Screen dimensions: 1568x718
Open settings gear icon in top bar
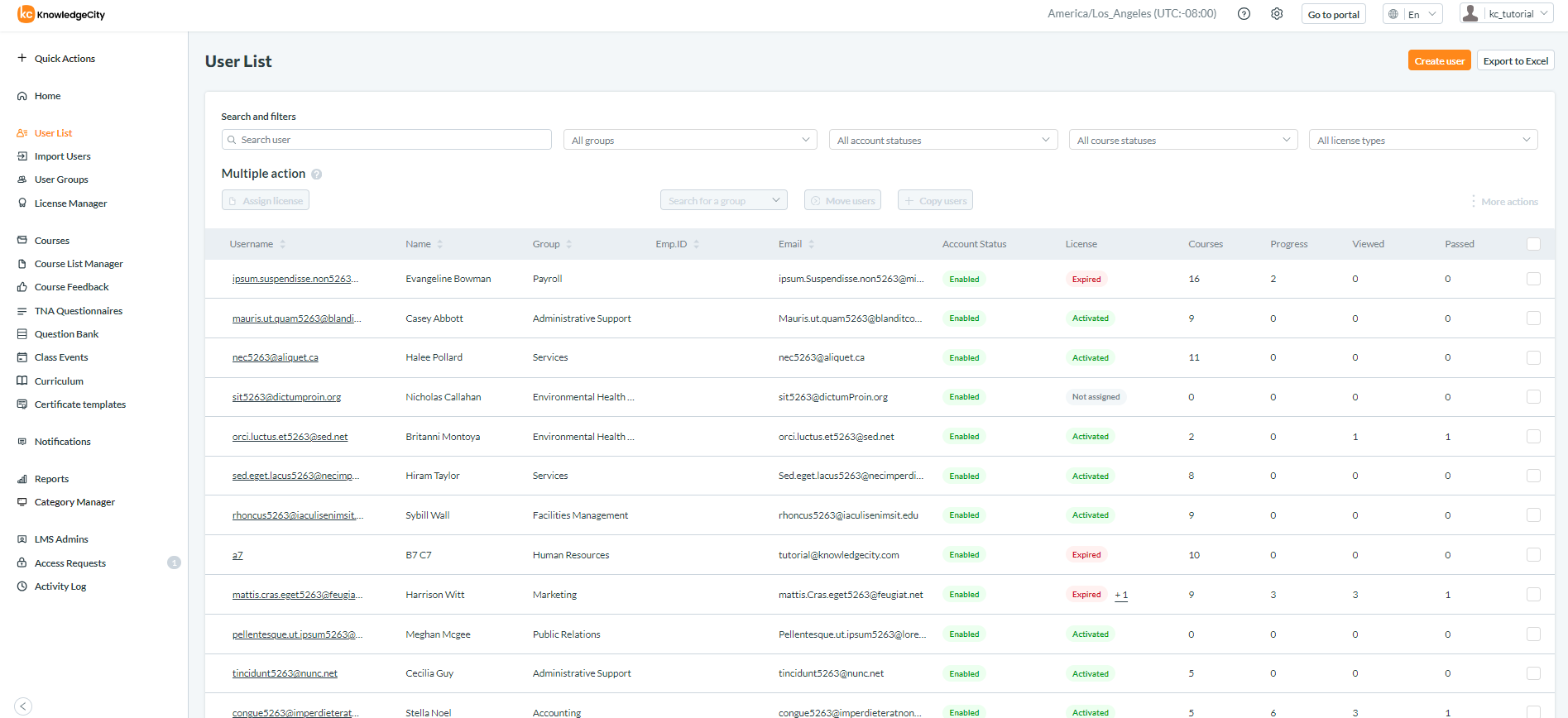(x=1277, y=14)
